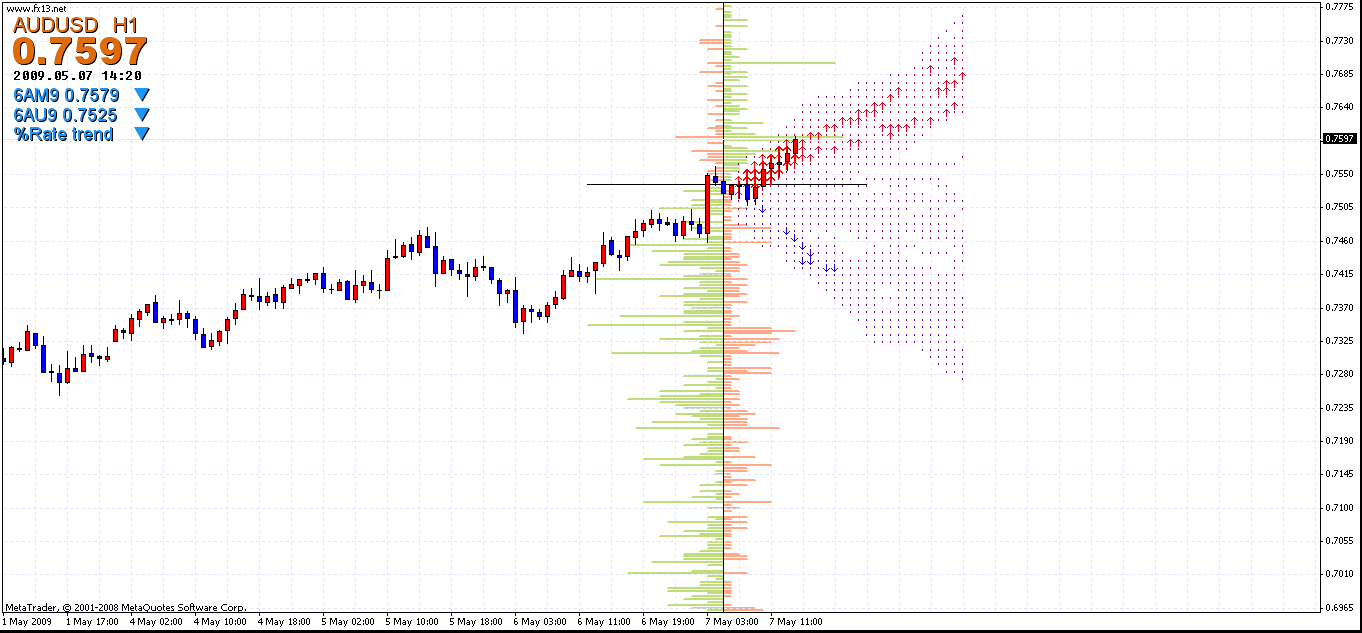Click the large orange 0.7597 price display
1362x633 pixels.
coord(80,51)
